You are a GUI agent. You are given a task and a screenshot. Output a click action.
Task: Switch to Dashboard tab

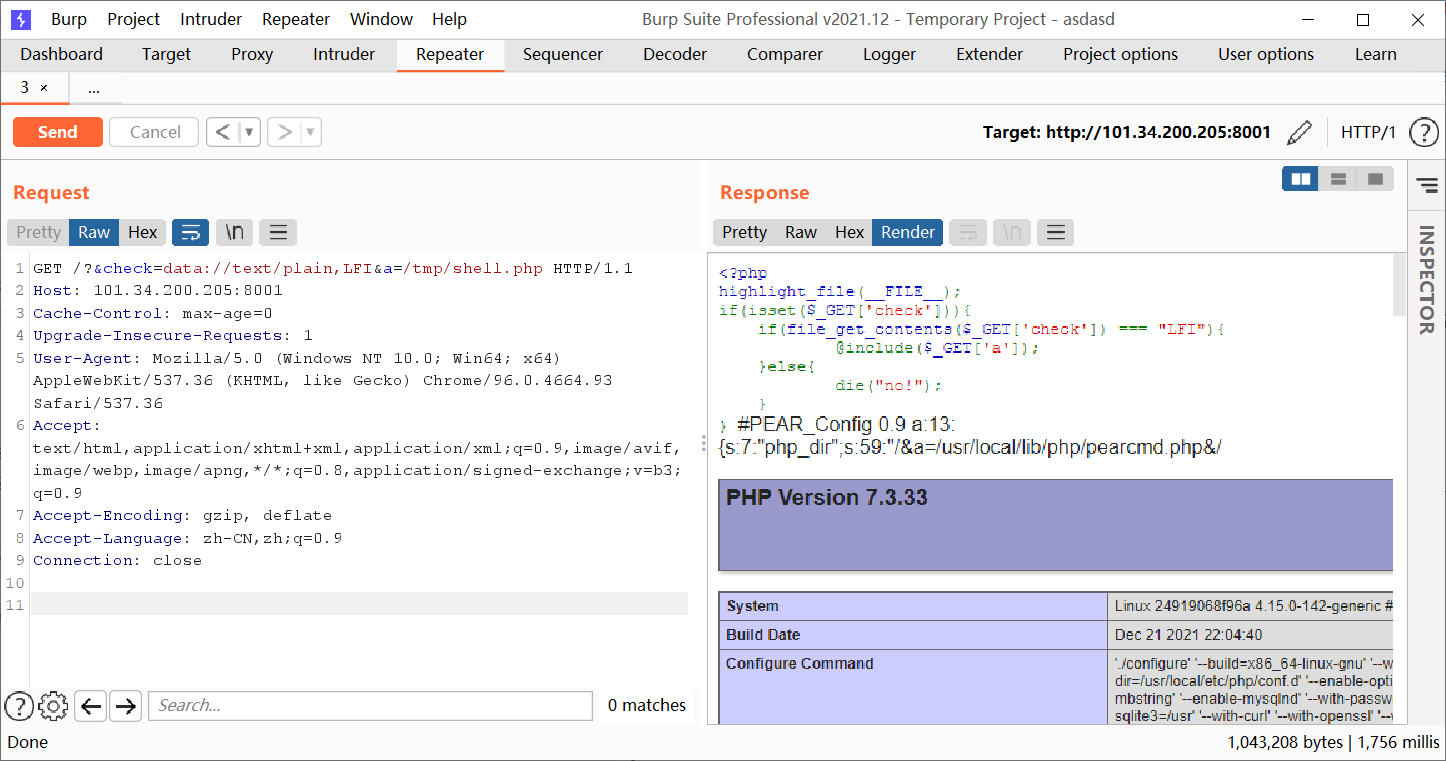point(61,54)
